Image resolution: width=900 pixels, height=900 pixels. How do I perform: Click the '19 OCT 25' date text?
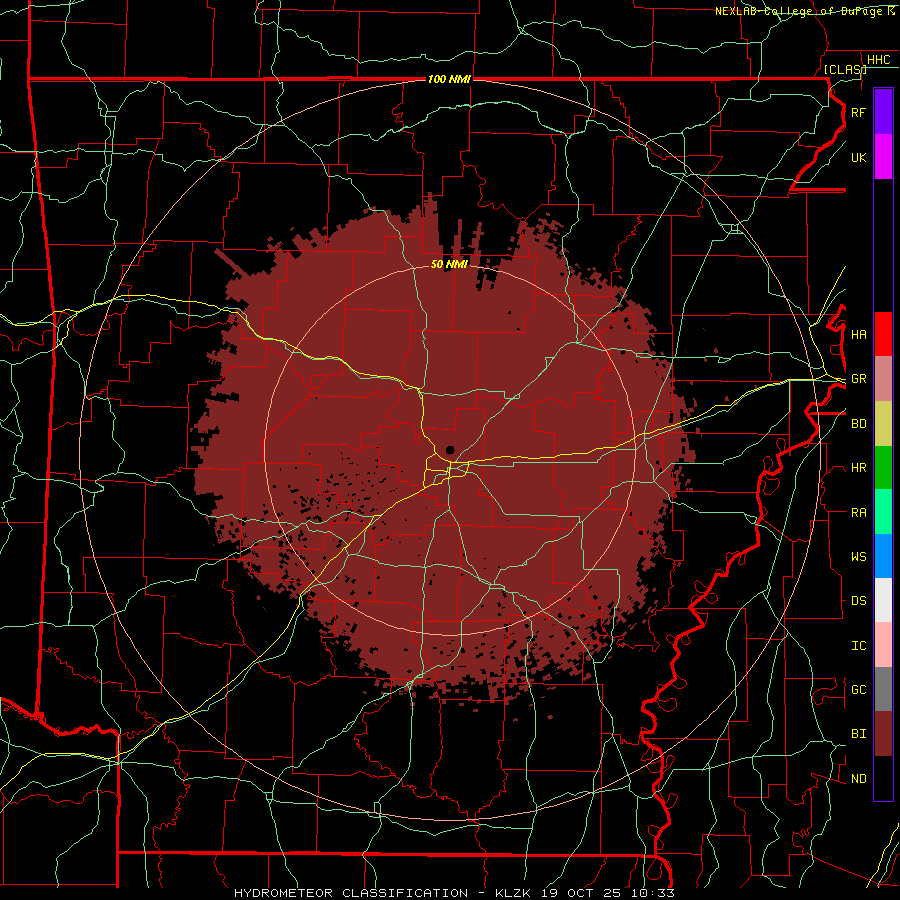click(582, 893)
